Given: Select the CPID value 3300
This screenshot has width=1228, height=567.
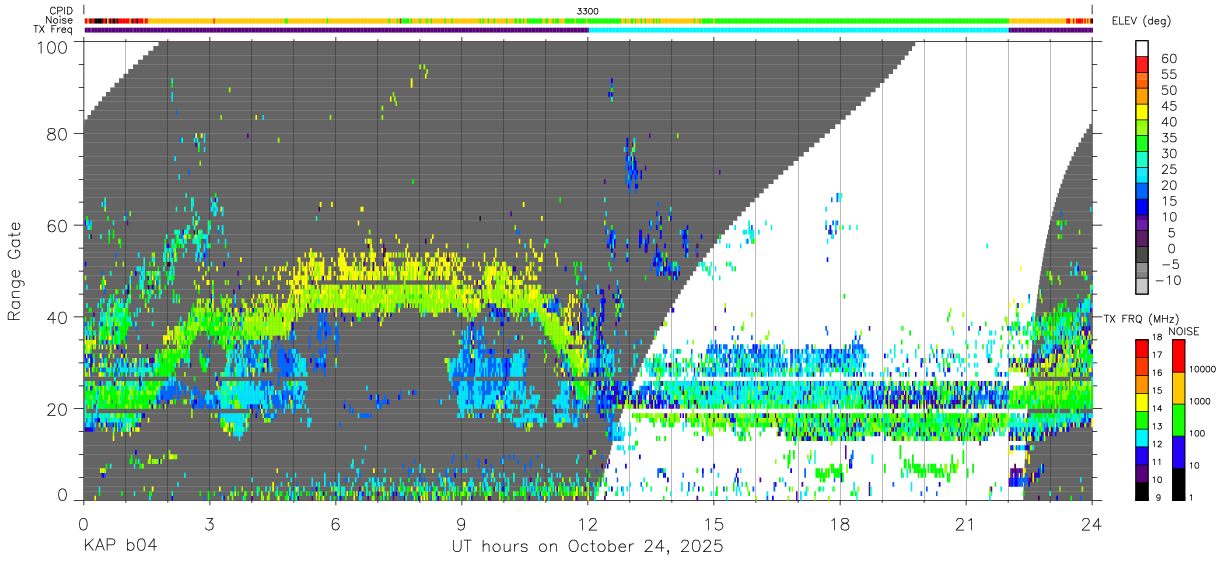Looking at the screenshot, I should pos(588,11).
